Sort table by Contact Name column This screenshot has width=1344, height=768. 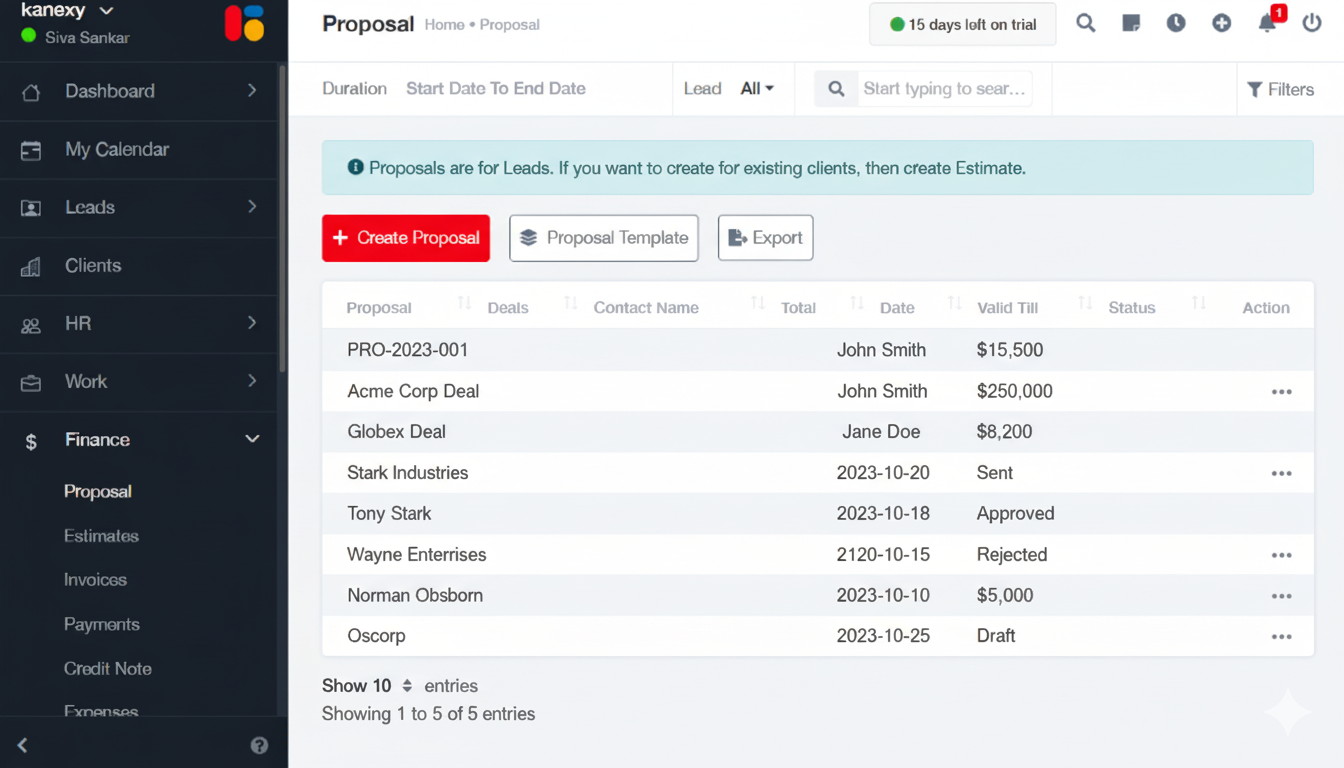(646, 308)
